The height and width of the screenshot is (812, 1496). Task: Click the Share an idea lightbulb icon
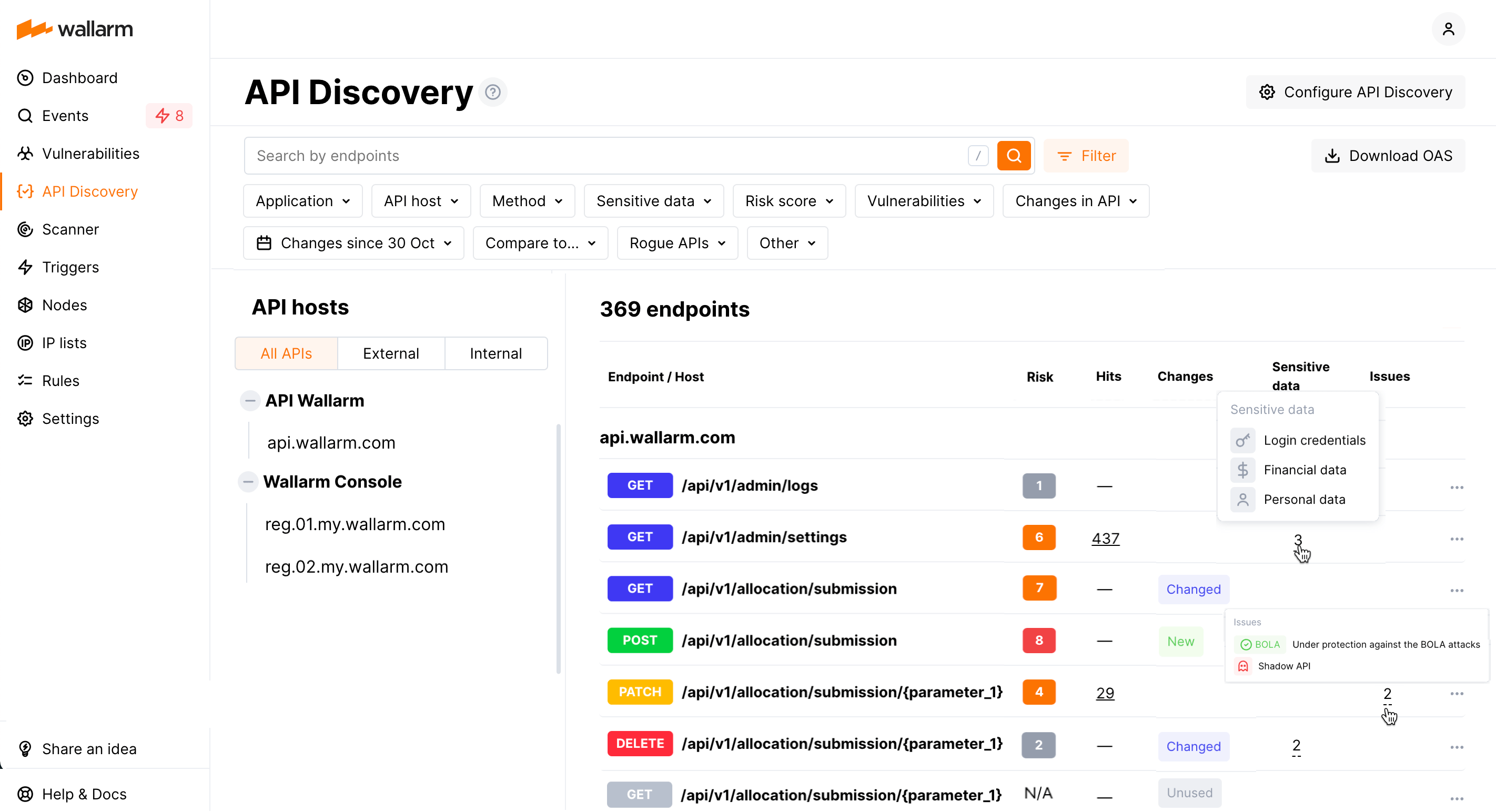(x=25, y=749)
